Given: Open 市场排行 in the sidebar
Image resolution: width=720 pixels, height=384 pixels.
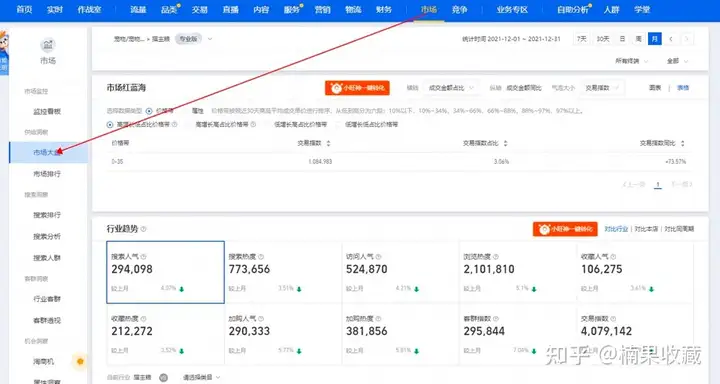Looking at the screenshot, I should [x=47, y=174].
